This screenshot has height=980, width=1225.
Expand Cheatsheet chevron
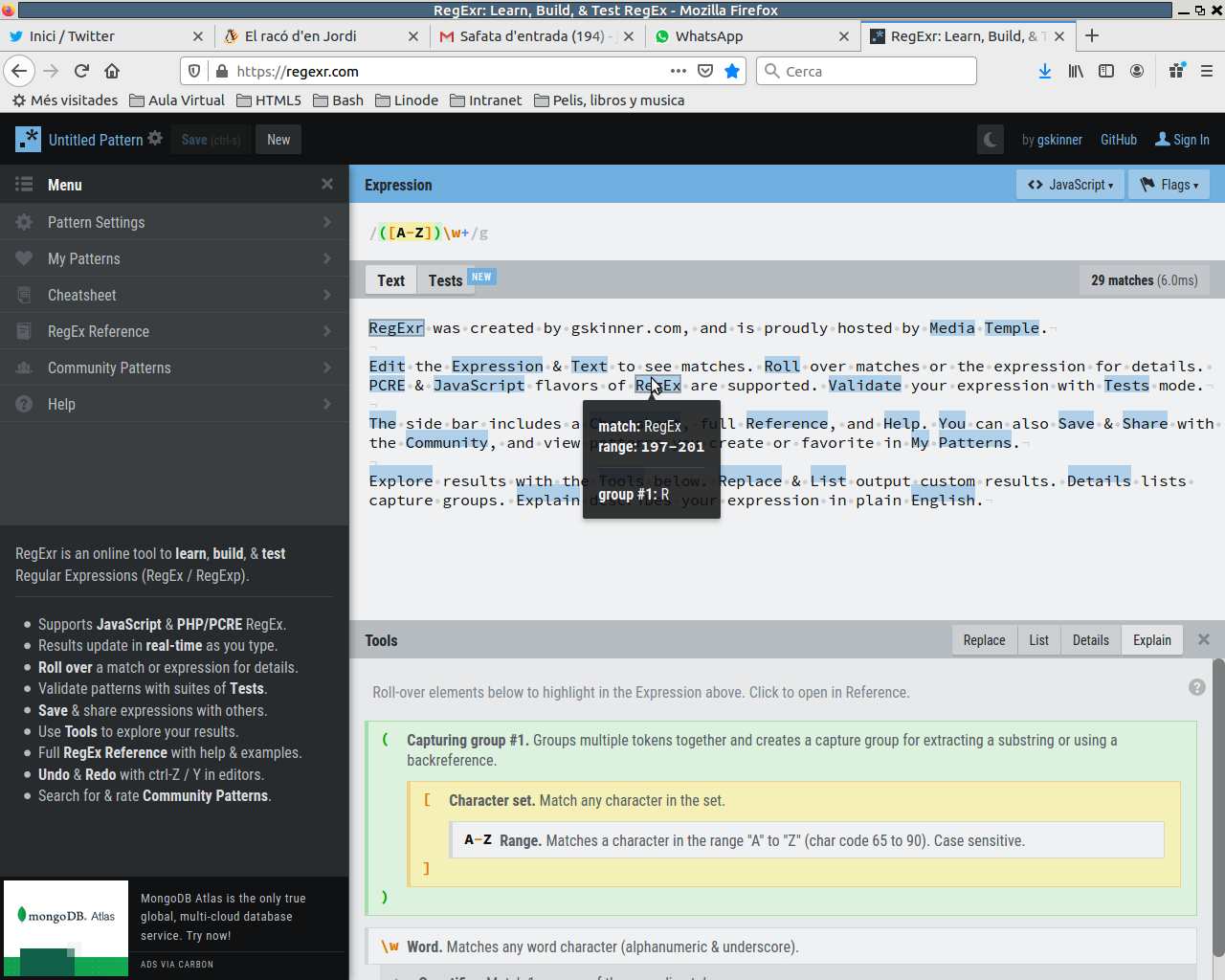(327, 295)
